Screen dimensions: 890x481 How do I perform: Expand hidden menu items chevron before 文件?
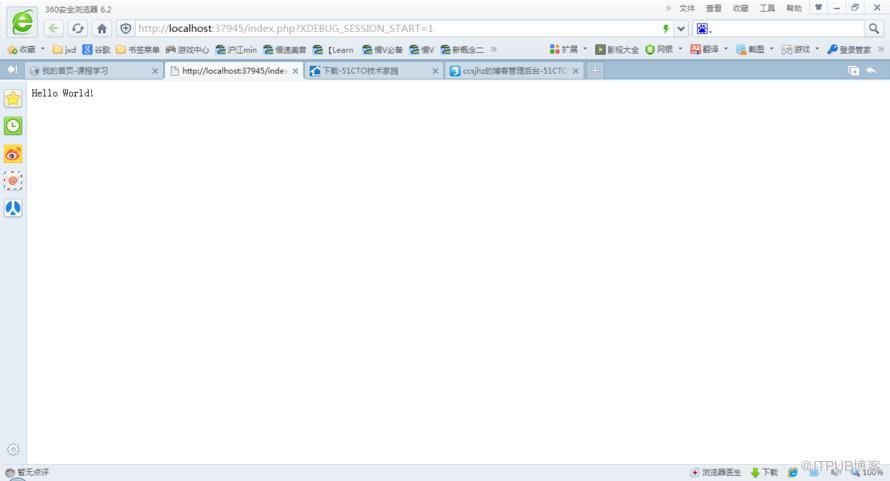[668, 8]
